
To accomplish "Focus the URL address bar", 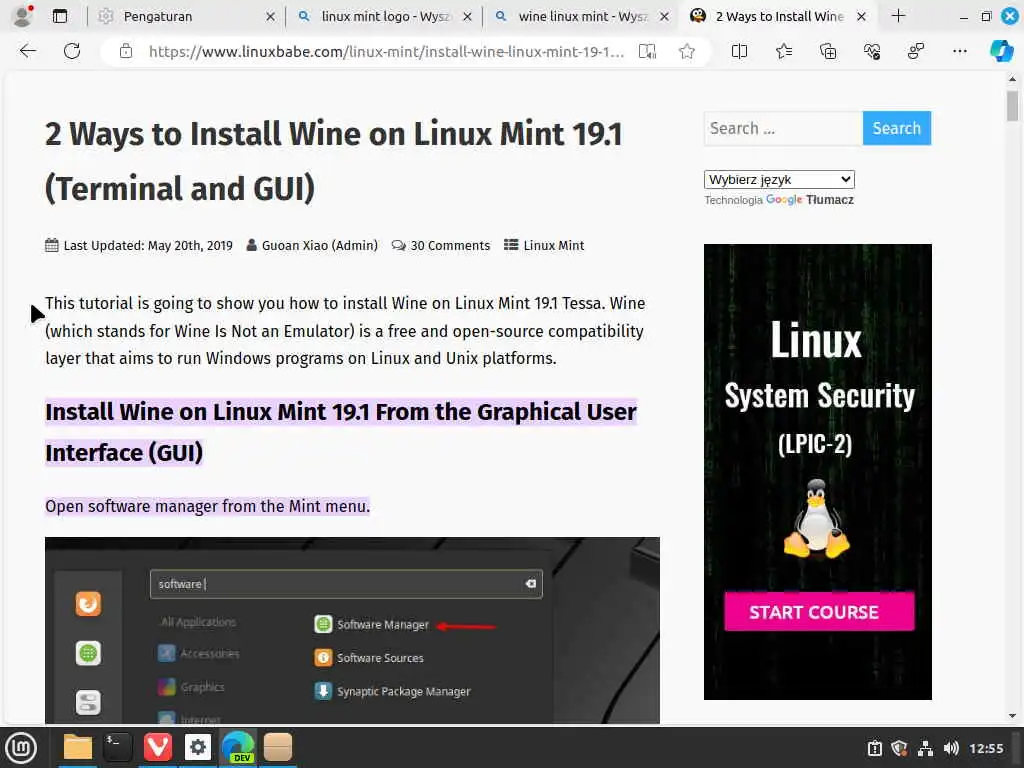I will click(385, 52).
